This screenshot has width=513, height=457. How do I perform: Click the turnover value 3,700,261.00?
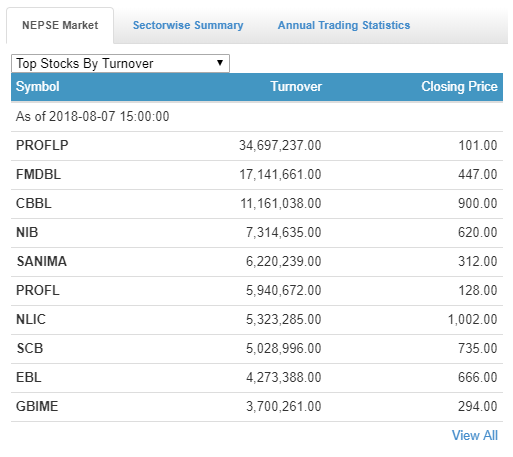(284, 406)
